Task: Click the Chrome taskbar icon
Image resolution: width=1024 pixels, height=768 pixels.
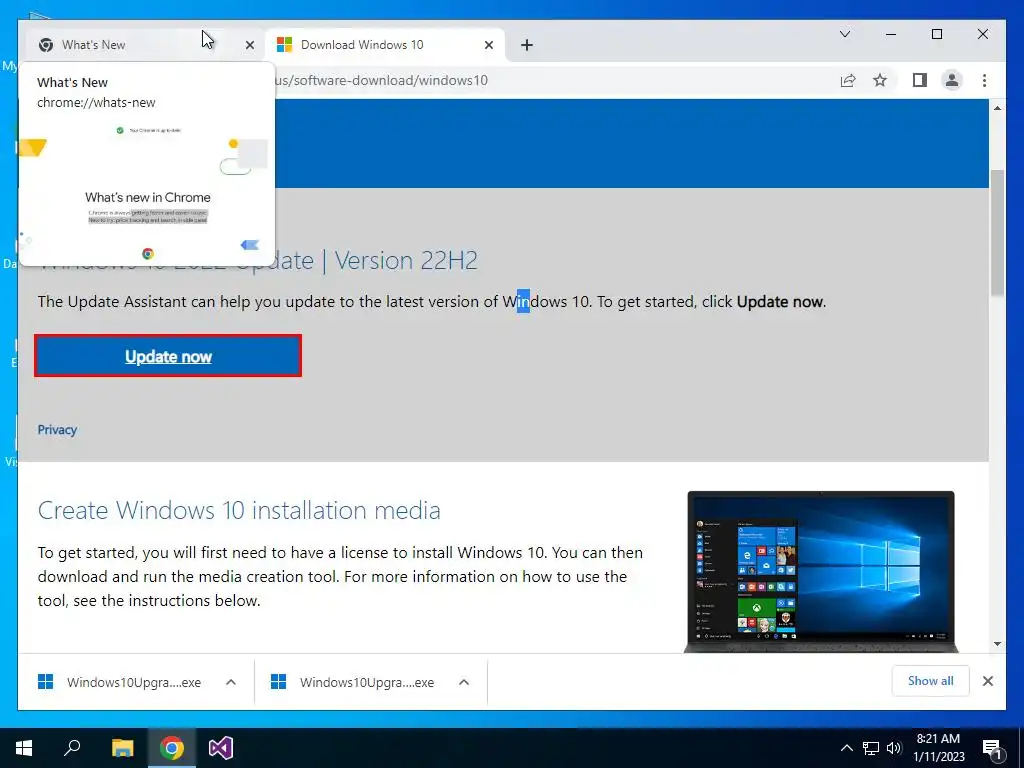Action: click(172, 748)
